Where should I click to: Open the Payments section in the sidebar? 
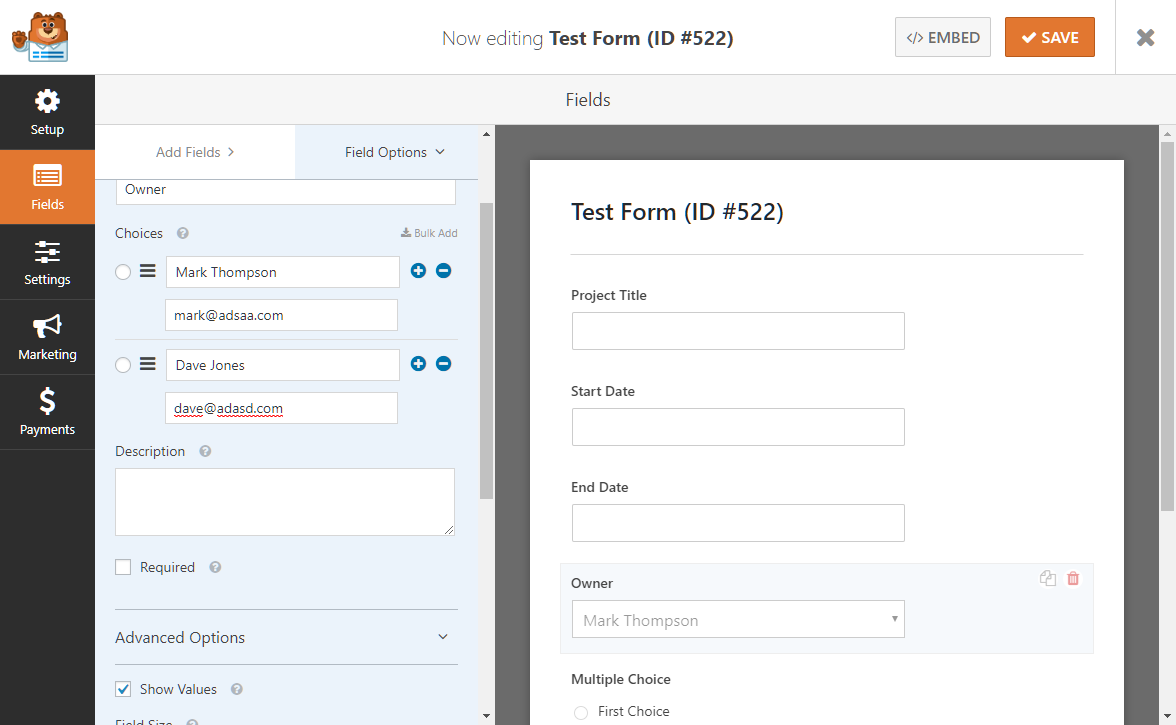tap(47, 412)
